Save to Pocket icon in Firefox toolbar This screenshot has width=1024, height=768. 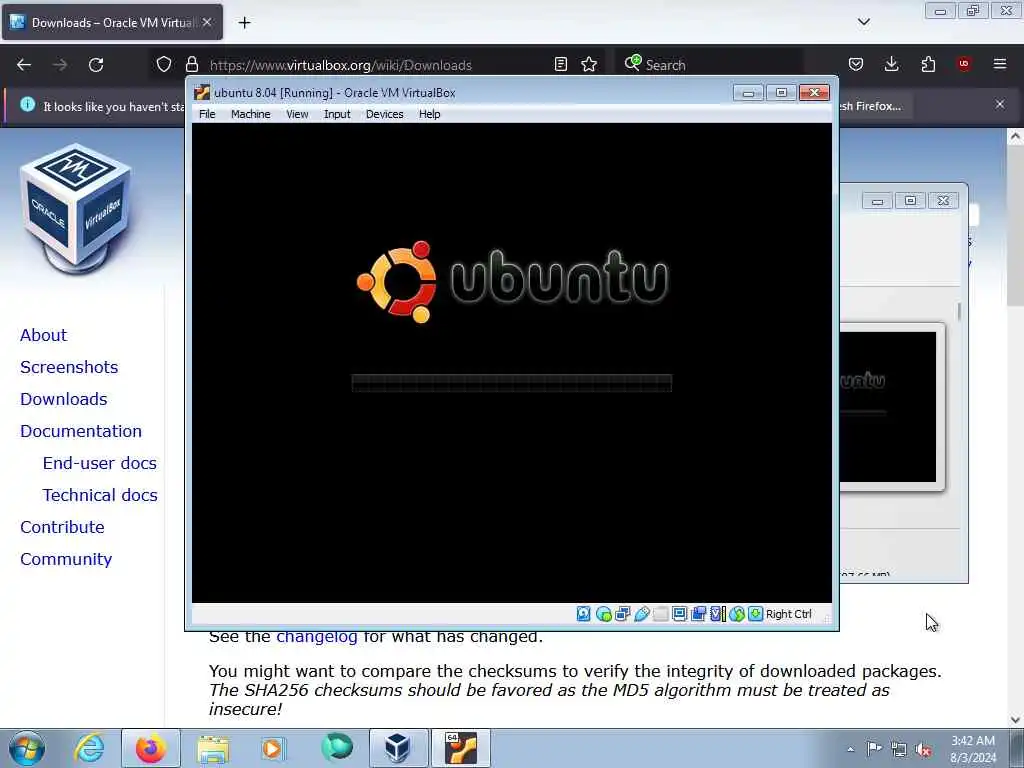pyautogui.click(x=856, y=64)
